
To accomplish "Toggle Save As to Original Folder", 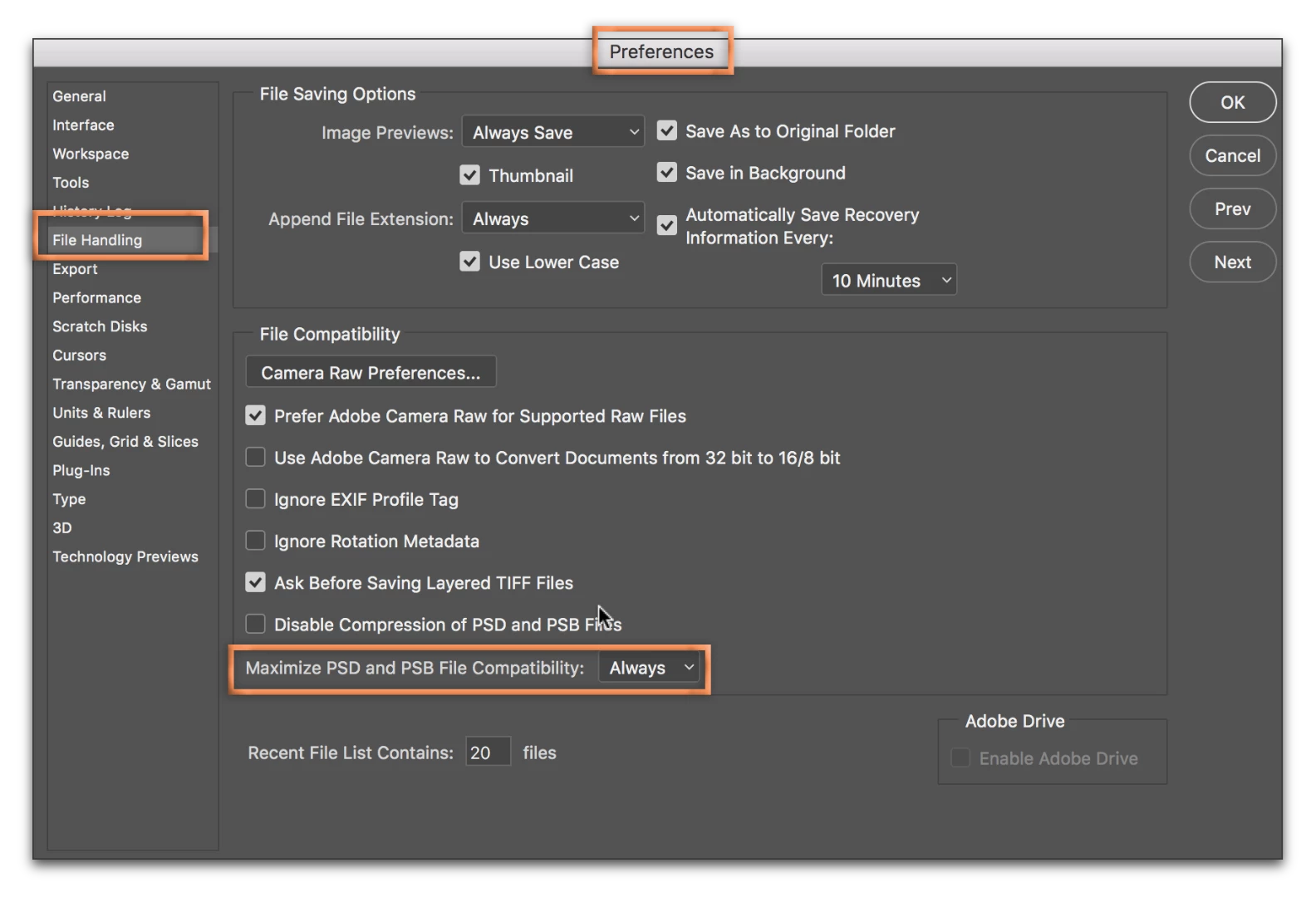I will 667,130.
